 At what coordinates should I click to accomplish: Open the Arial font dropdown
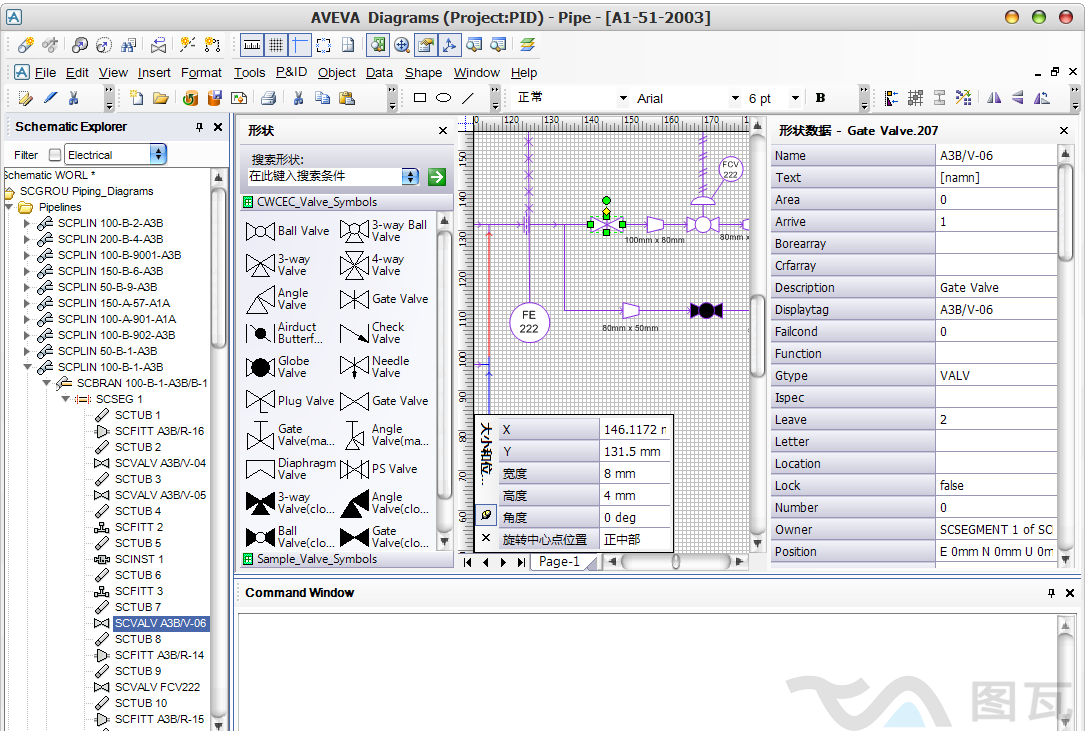735,98
